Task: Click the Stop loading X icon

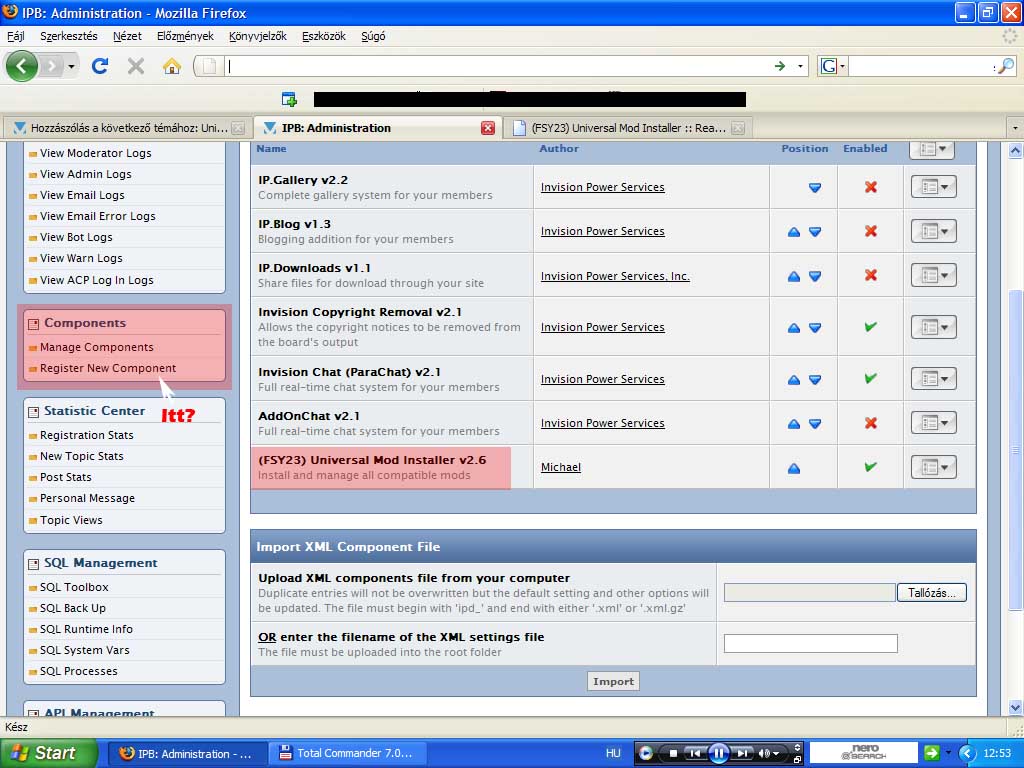Action: (x=136, y=66)
